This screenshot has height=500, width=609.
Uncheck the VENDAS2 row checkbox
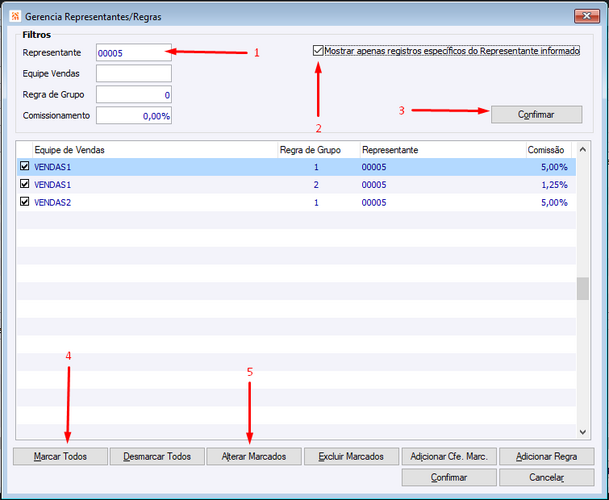(x=24, y=202)
